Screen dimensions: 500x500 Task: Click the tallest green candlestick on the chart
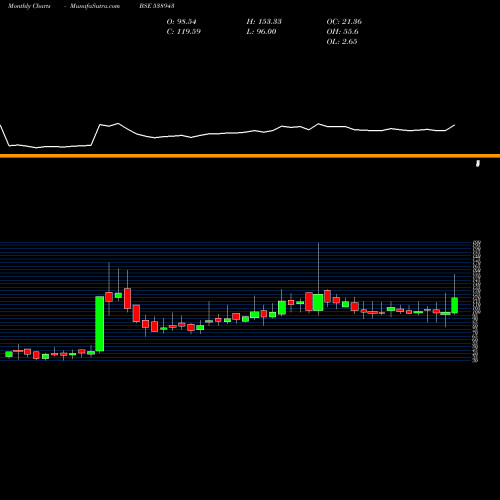click(x=100, y=324)
